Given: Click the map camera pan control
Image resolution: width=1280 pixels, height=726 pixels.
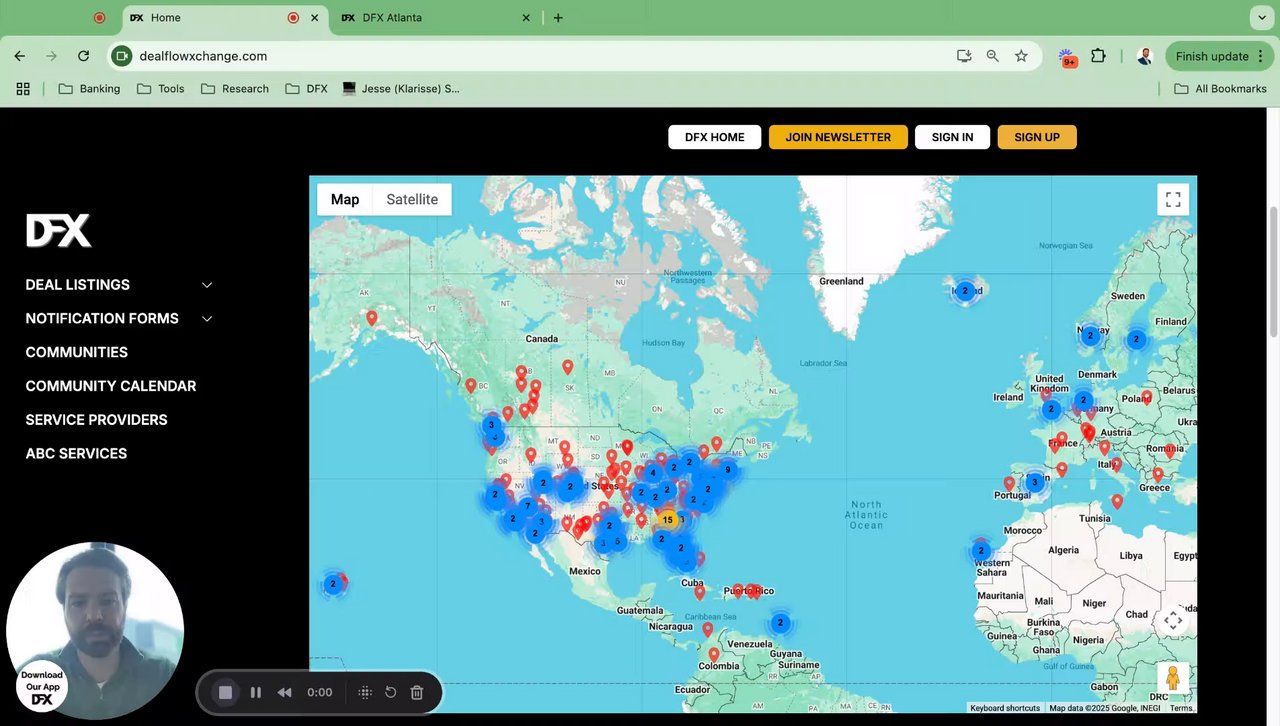Looking at the screenshot, I should (x=1173, y=621).
